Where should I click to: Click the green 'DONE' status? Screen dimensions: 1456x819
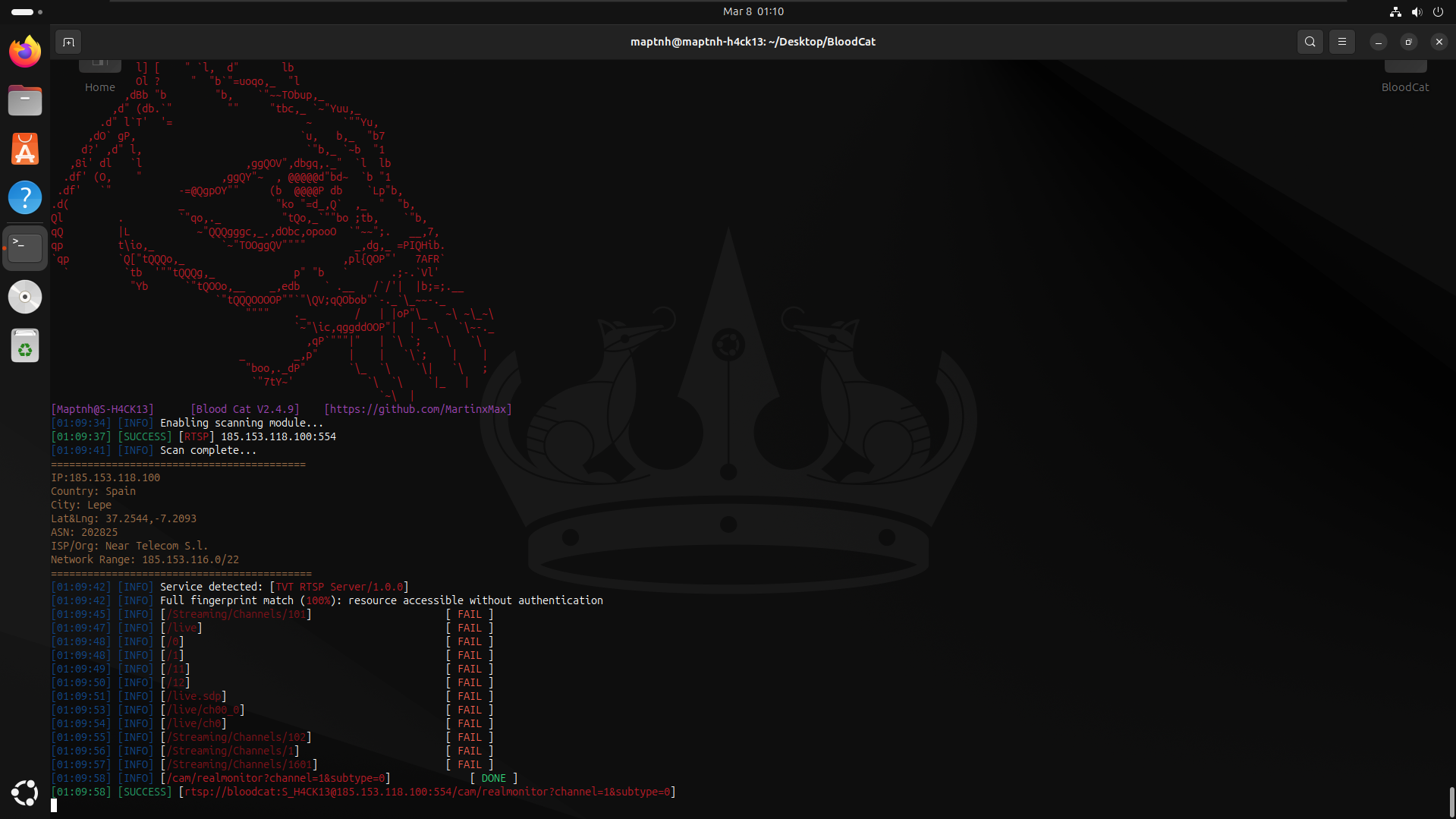493,778
